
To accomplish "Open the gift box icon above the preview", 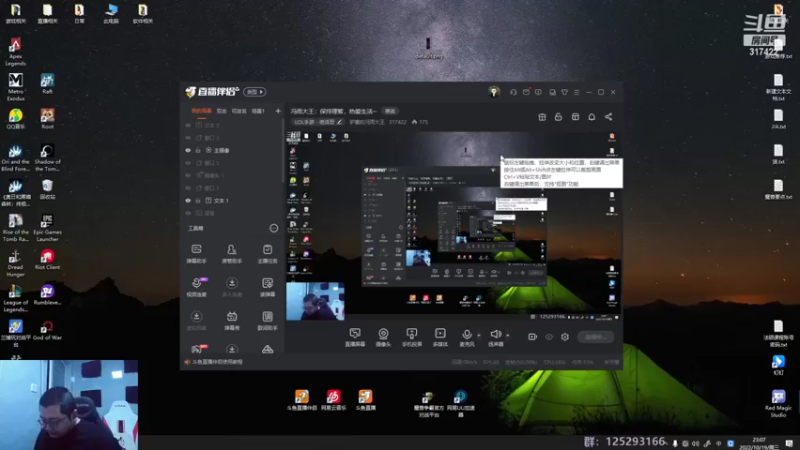I will click(x=542, y=117).
